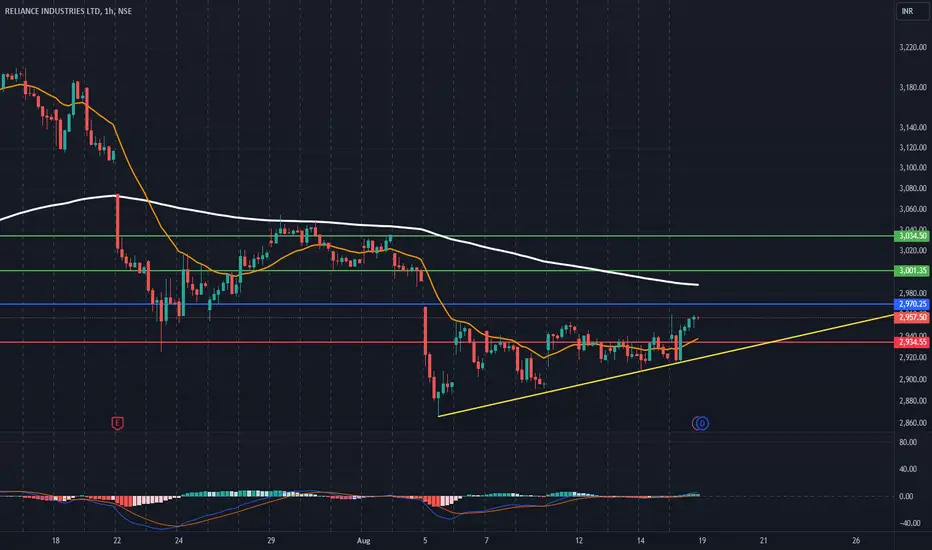932x550 pixels.
Task: Click the 12 date label on time axis
Action: (x=579, y=540)
